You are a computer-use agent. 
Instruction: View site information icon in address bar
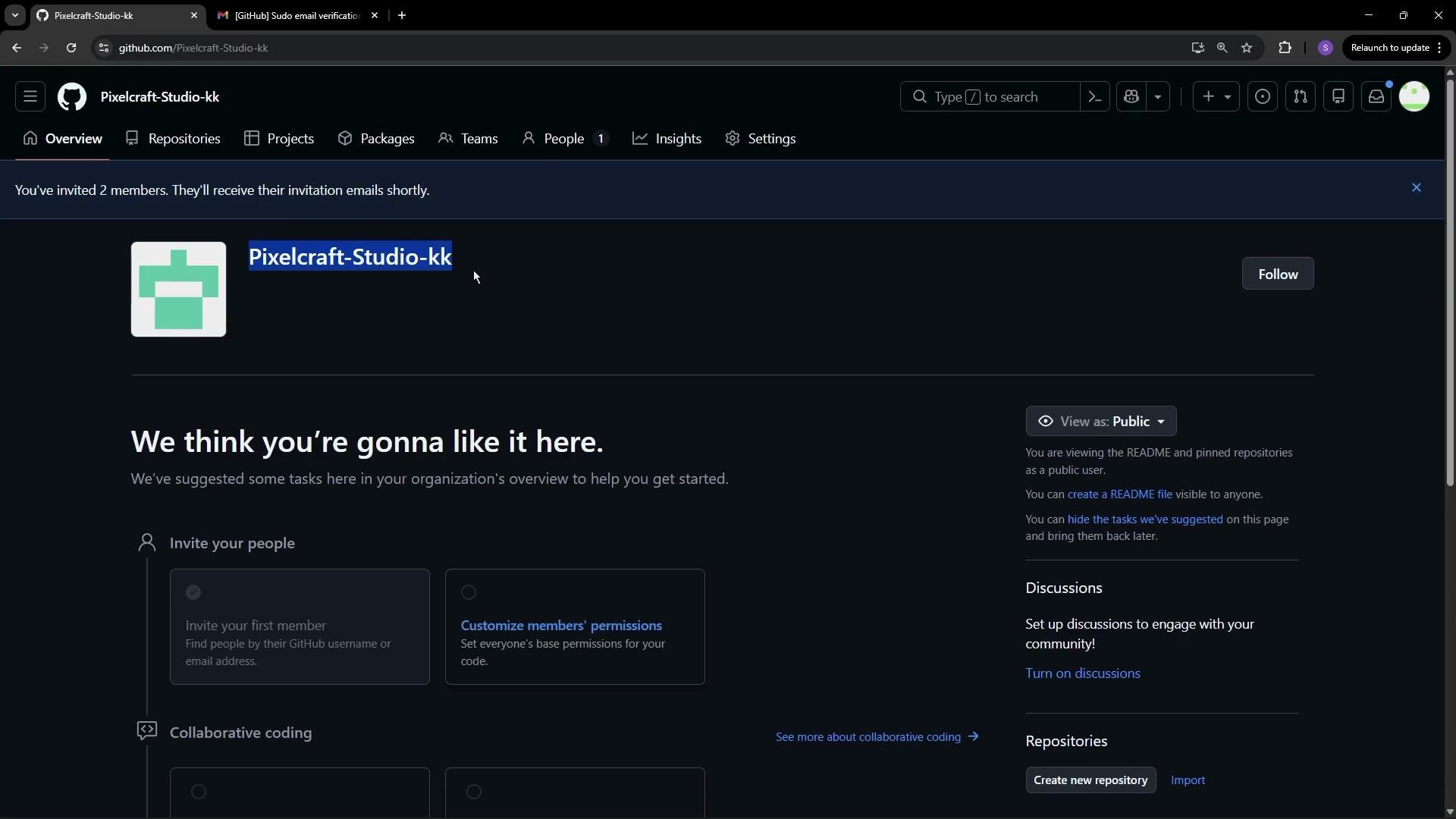(104, 48)
